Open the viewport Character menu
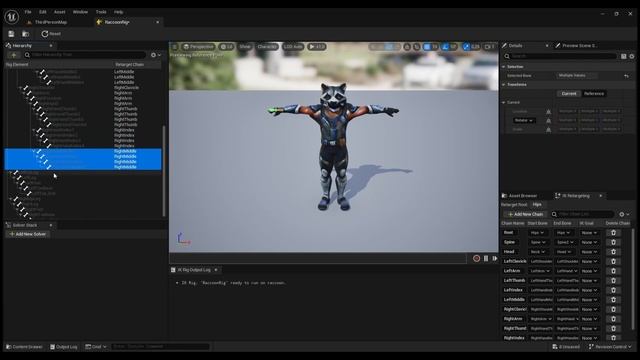 point(267,47)
